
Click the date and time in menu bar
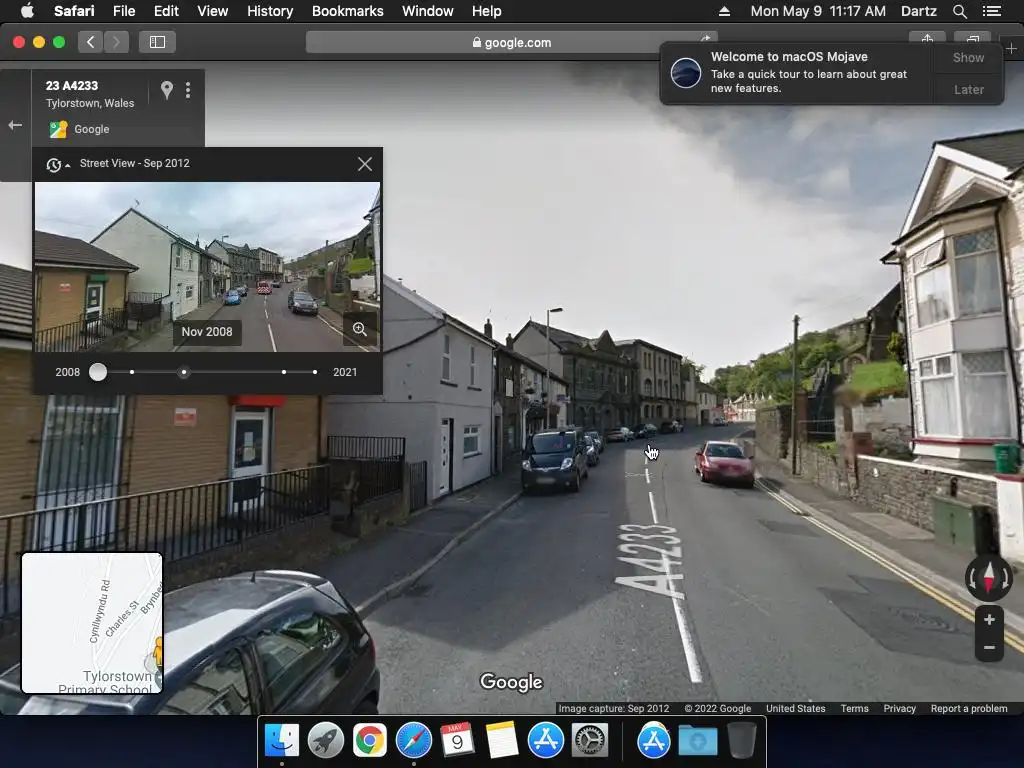[x=818, y=11]
